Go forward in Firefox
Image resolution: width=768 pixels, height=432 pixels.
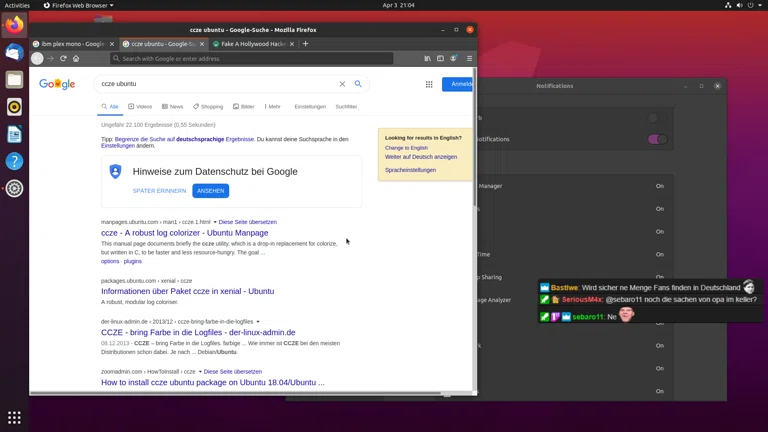pos(50,58)
